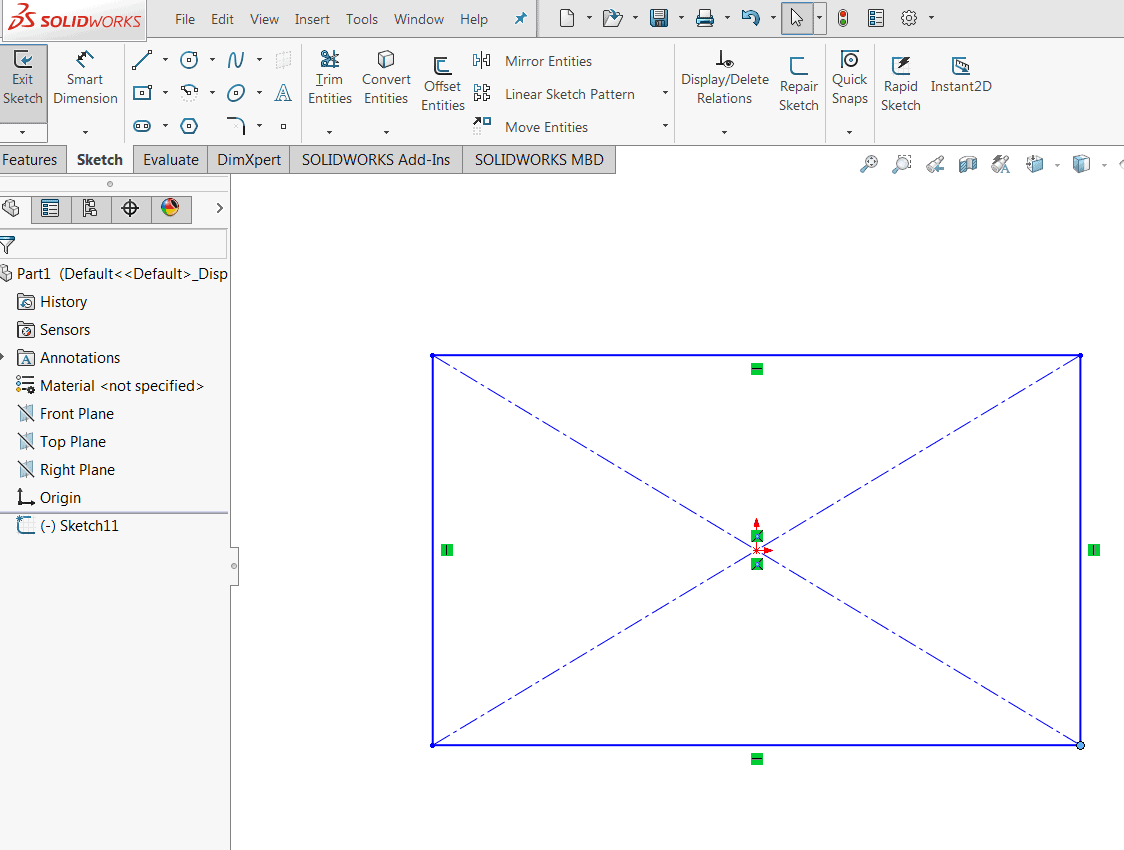This screenshot has width=1124, height=850.
Task: Click the Rebuild traffic light icon
Action: tap(843, 18)
